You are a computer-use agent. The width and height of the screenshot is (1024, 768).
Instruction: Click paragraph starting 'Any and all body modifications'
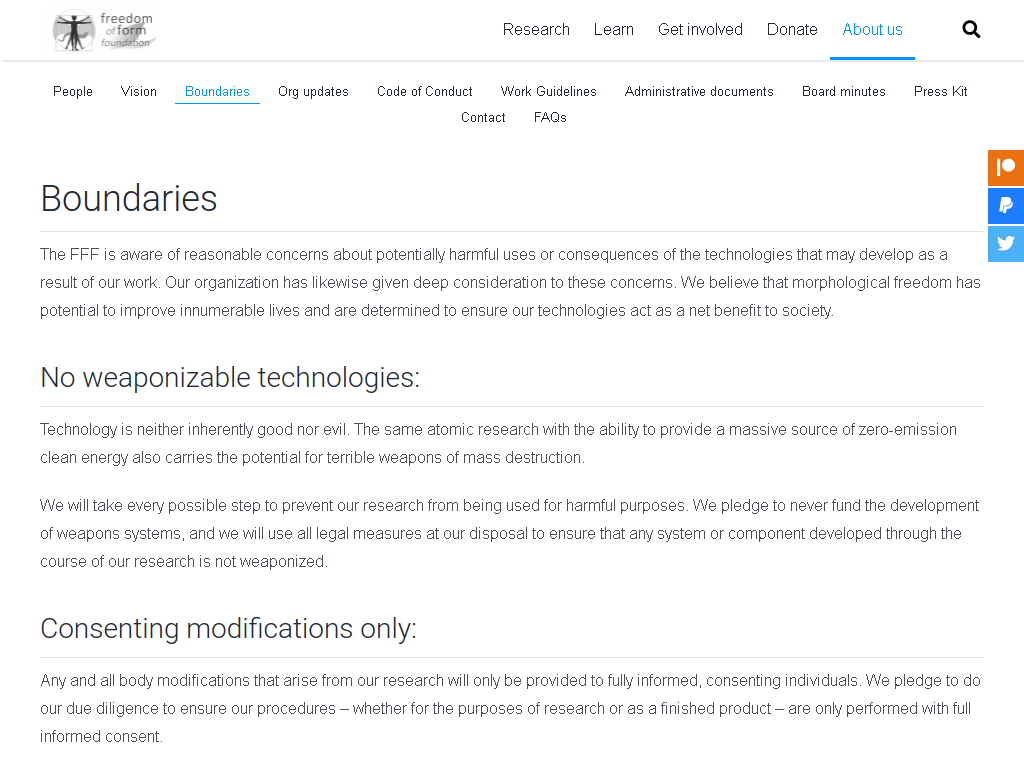(511, 709)
